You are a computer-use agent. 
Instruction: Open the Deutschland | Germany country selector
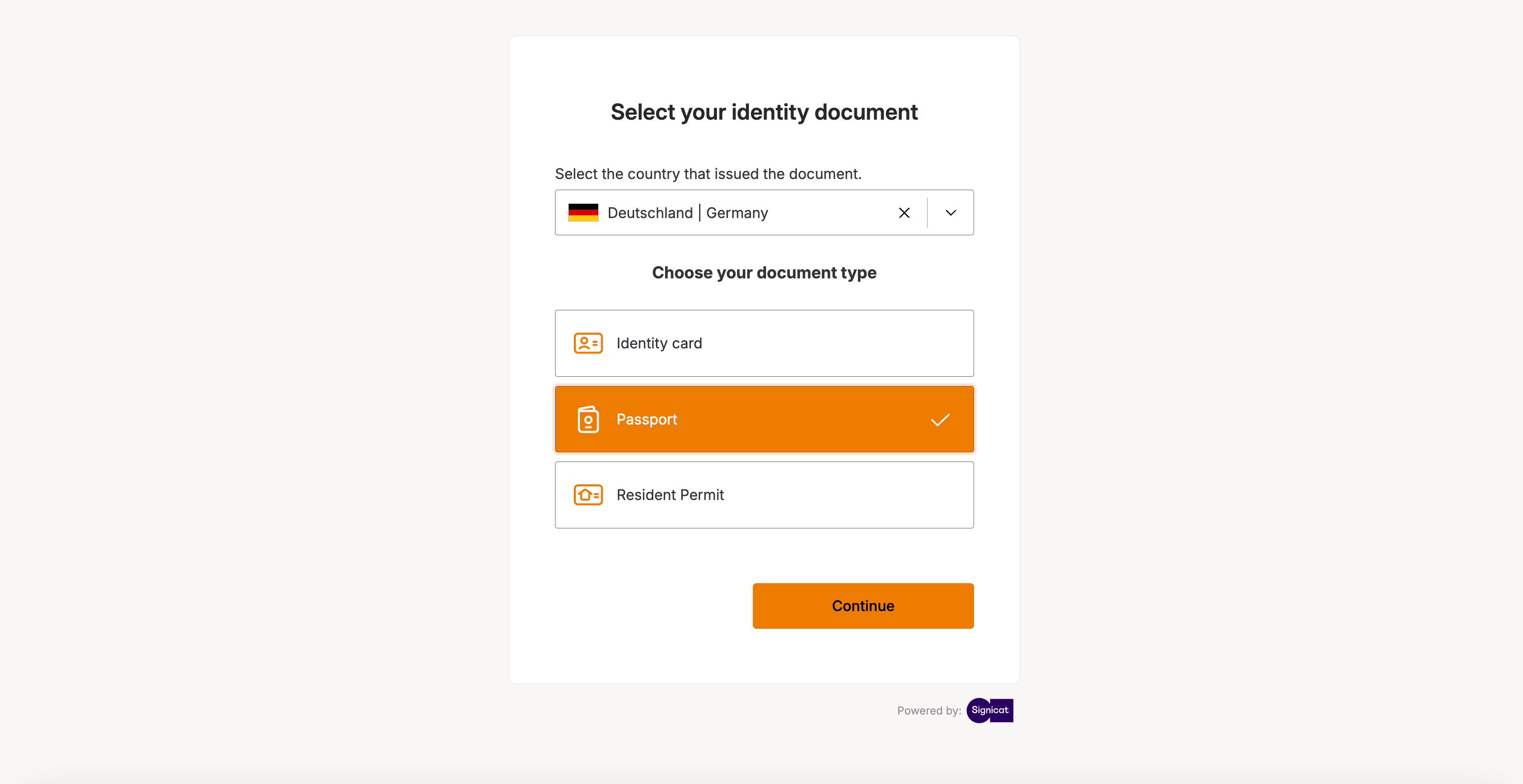pyautogui.click(x=687, y=212)
